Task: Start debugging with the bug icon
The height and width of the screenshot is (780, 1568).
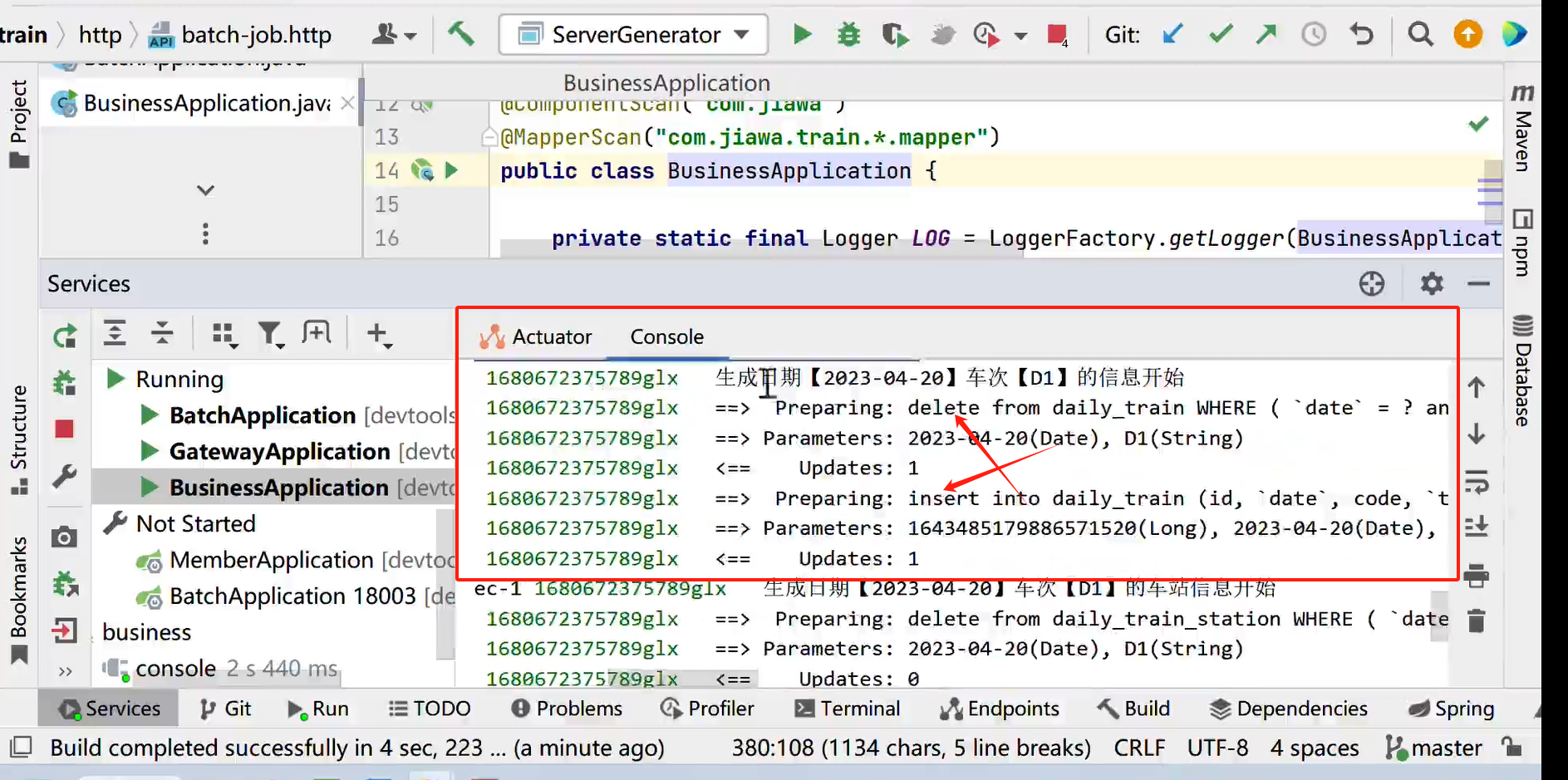Action: click(x=848, y=34)
